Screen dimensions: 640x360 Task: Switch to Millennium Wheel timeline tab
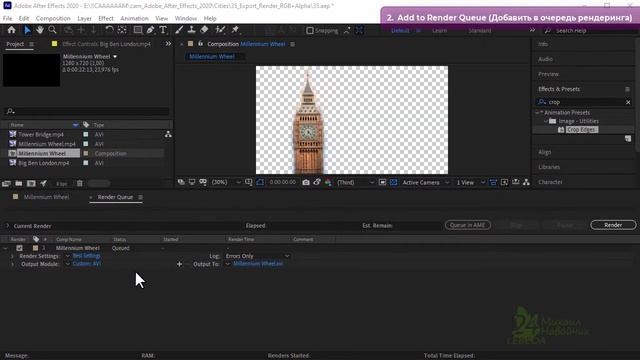point(46,197)
